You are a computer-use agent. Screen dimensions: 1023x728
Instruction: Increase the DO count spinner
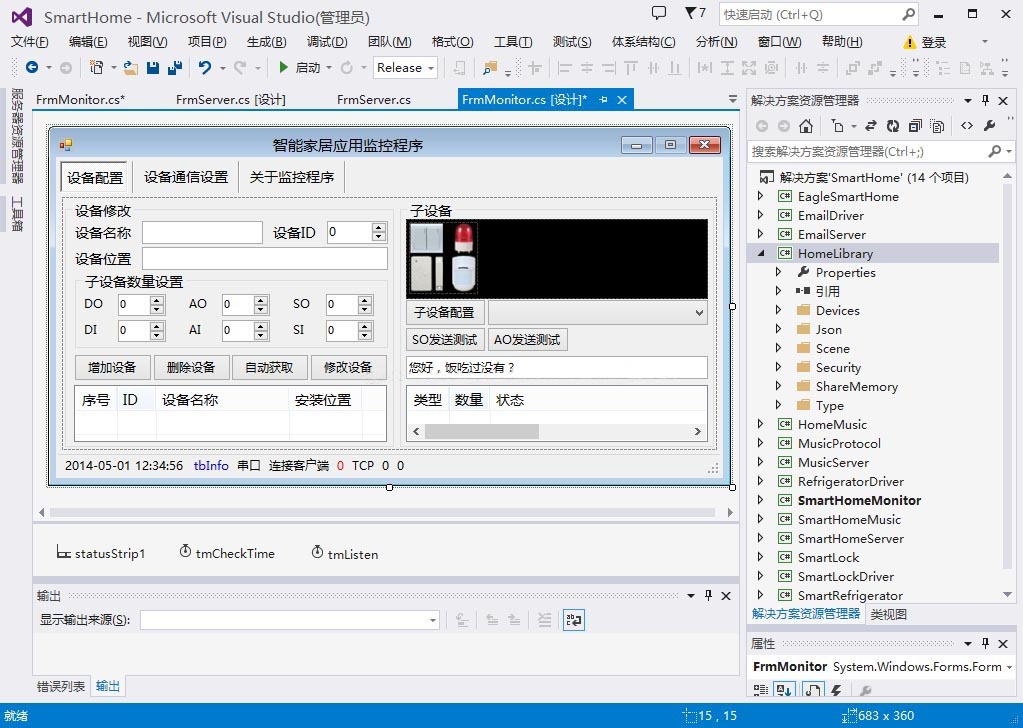click(157, 300)
